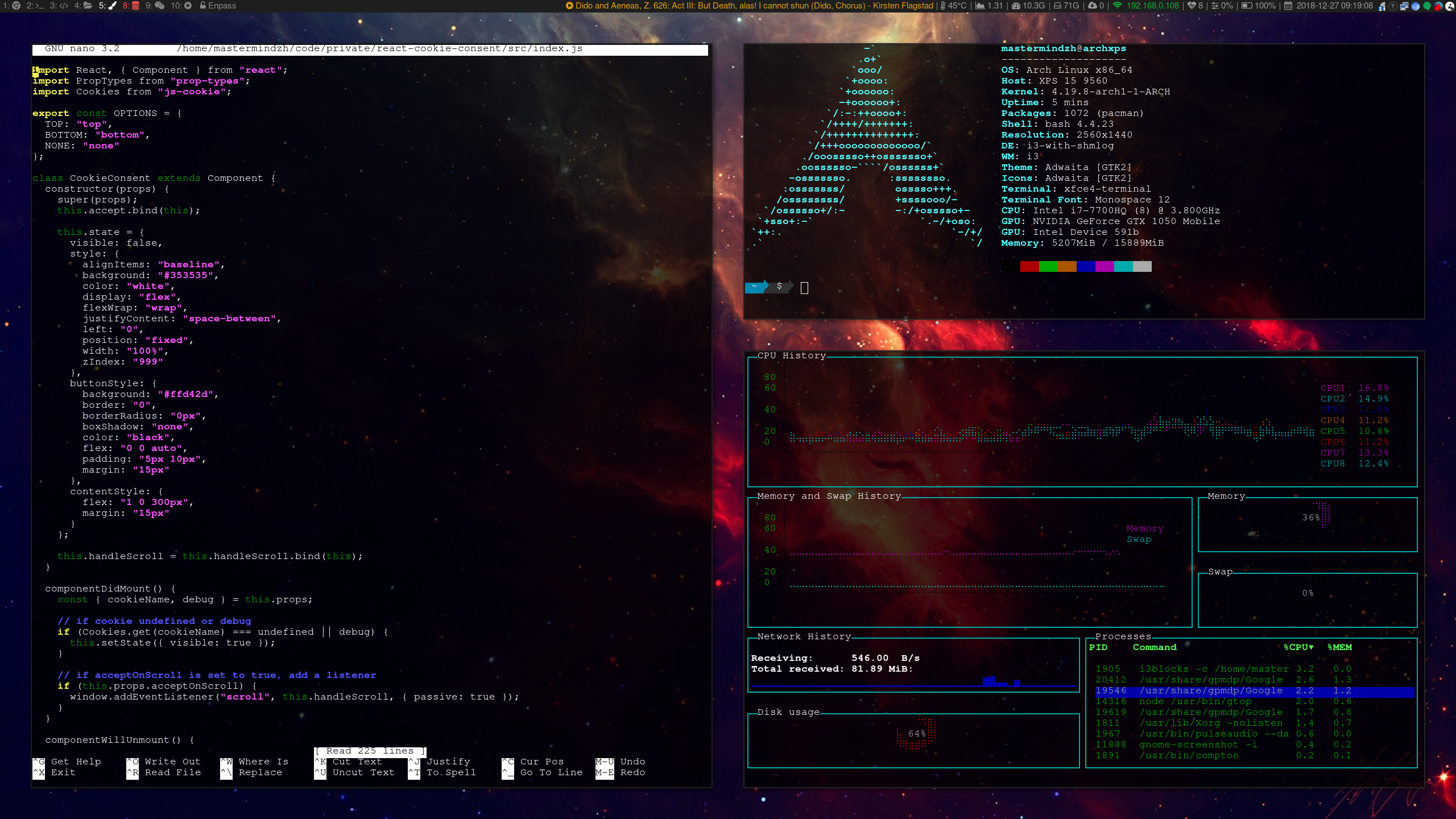Screen dimensions: 1456x819
Task: Click the now-playing music play icon
Action: pos(569,6)
